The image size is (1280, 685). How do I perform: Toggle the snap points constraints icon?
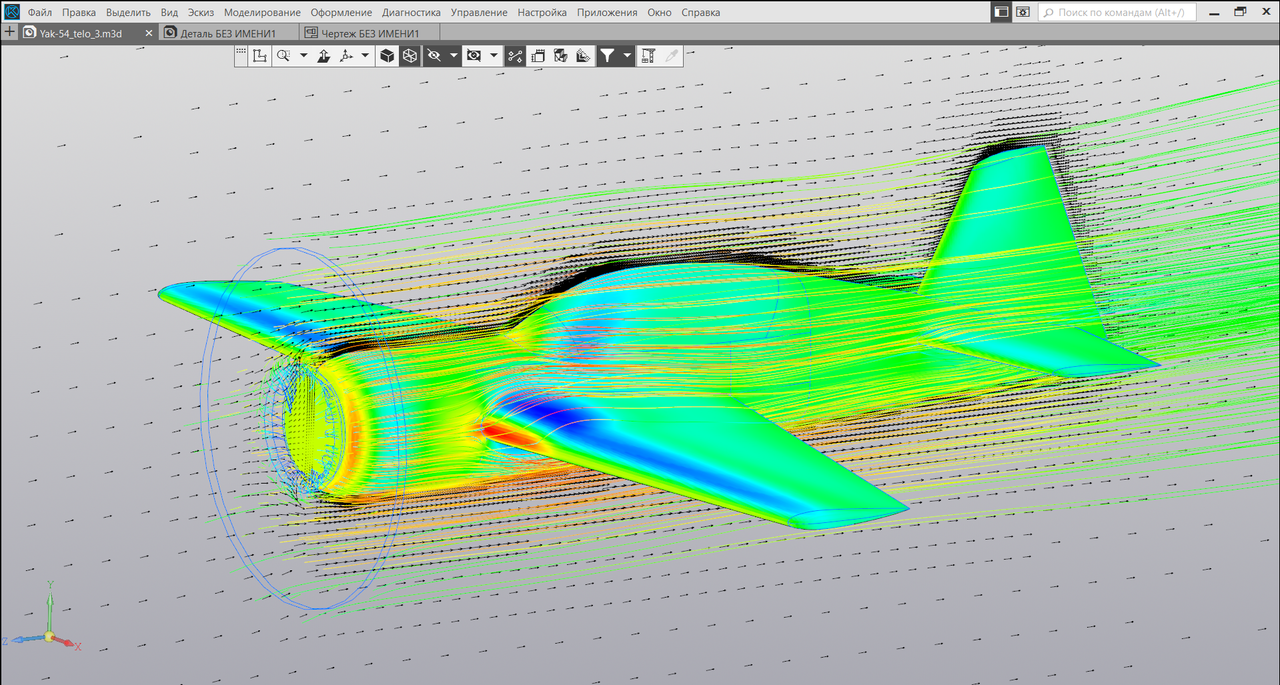pos(515,56)
